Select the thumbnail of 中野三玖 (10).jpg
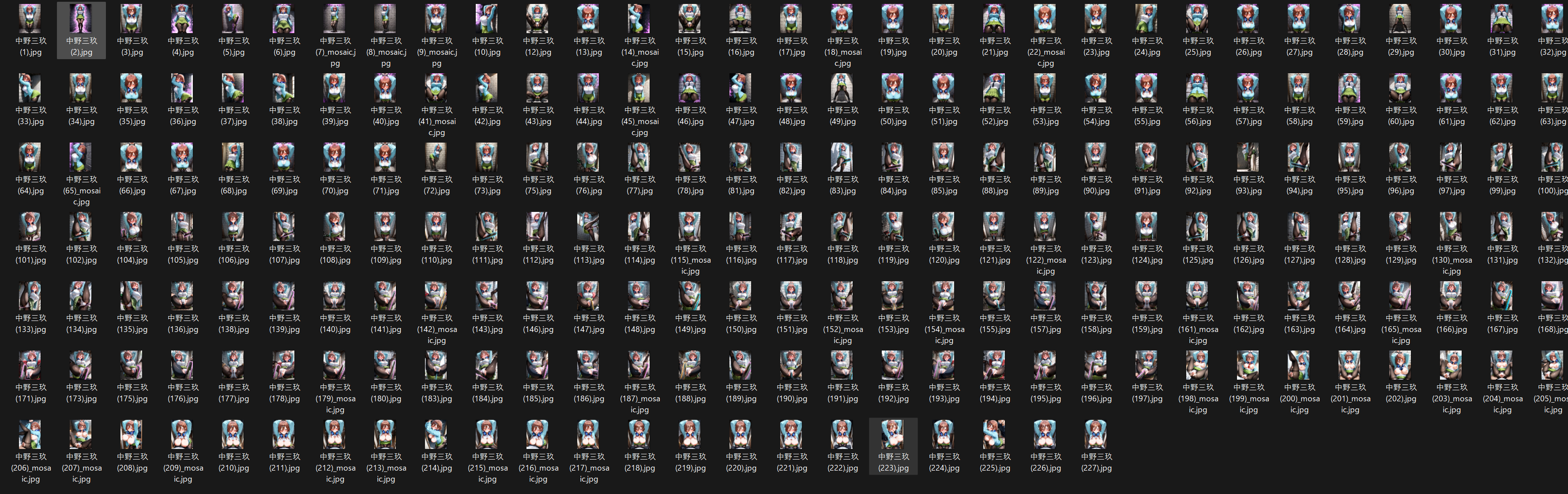Screen dimensions: 1568x494 coord(487,19)
